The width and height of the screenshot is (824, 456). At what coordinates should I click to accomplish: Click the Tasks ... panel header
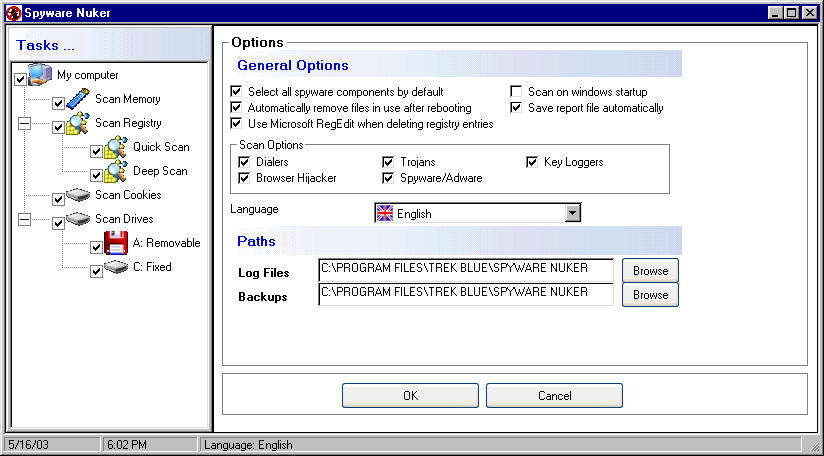109,45
